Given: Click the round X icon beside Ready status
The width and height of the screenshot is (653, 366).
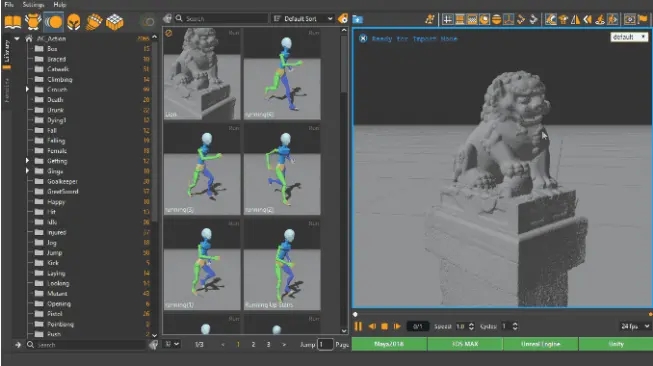Looking at the screenshot, I should 363,39.
